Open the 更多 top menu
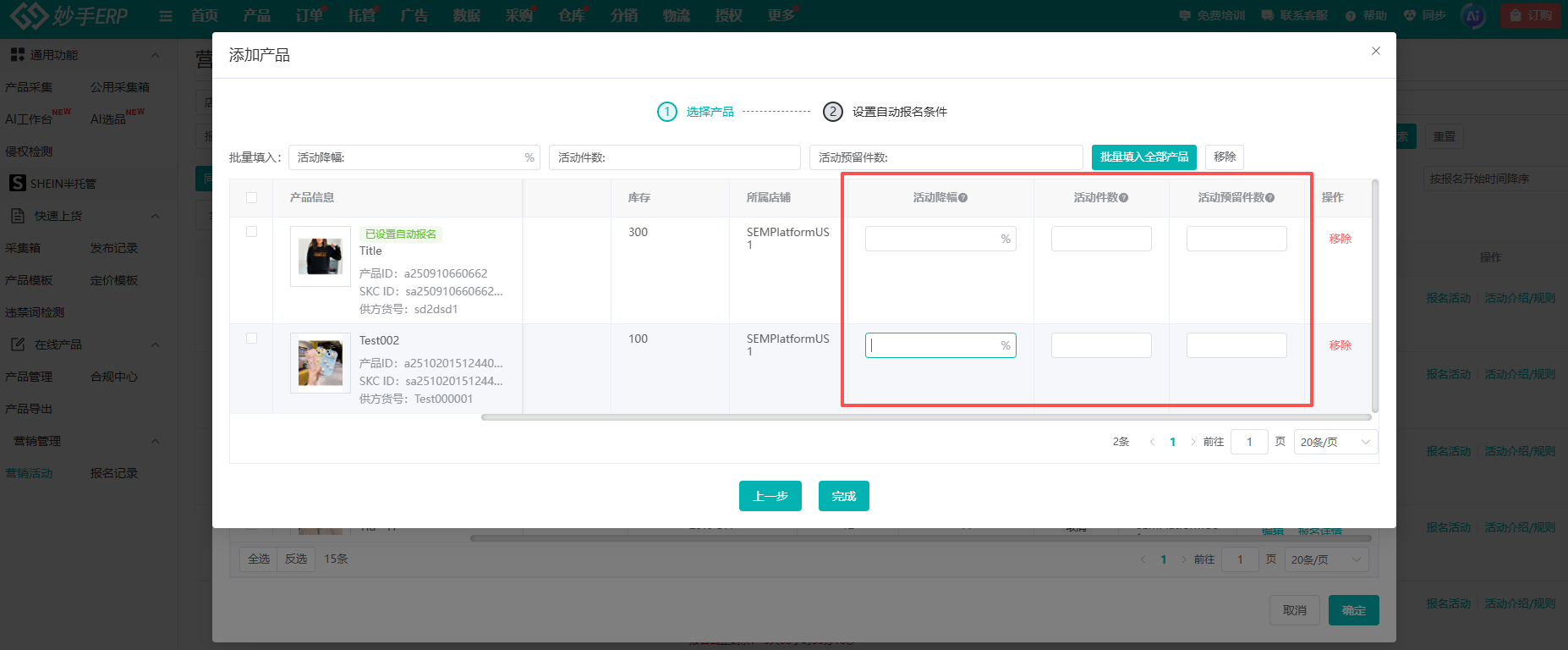Viewport: 1568px width, 650px height. coord(781,15)
